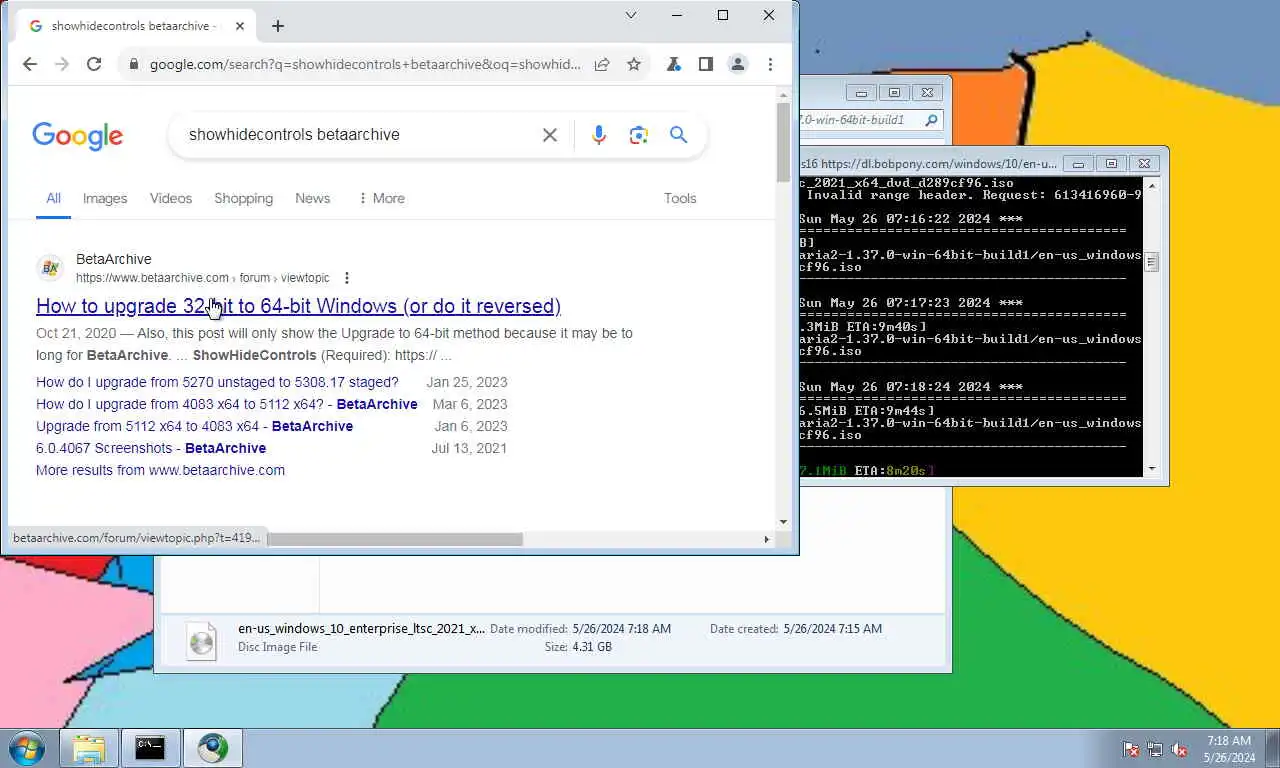
Task: Open the muted volume tray icon
Action: tap(1179, 749)
